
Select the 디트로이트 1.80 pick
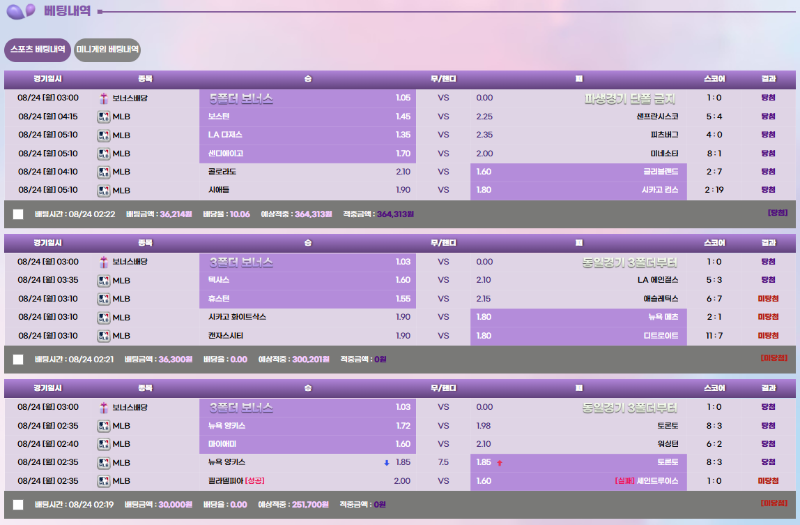(579, 336)
